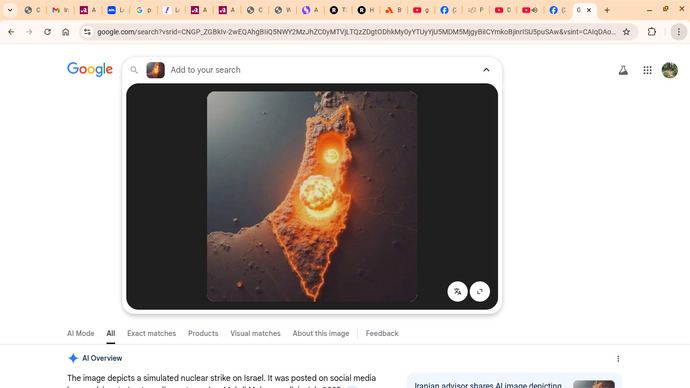The image size is (690, 388).
Task: Collapse the image preview with chevron
Action: click(x=486, y=70)
